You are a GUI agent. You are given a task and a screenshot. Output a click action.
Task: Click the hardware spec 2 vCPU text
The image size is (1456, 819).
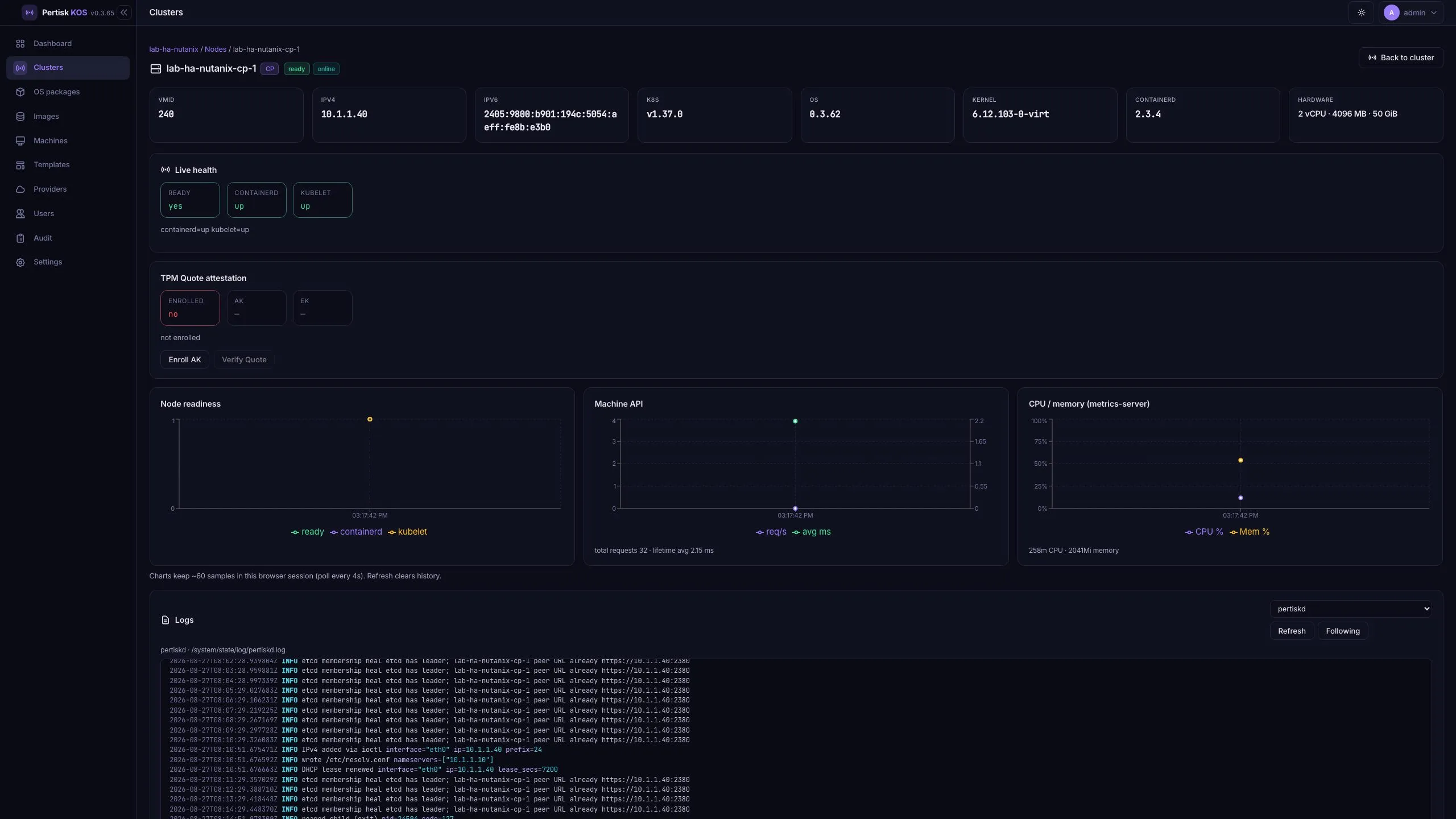coord(1347,114)
